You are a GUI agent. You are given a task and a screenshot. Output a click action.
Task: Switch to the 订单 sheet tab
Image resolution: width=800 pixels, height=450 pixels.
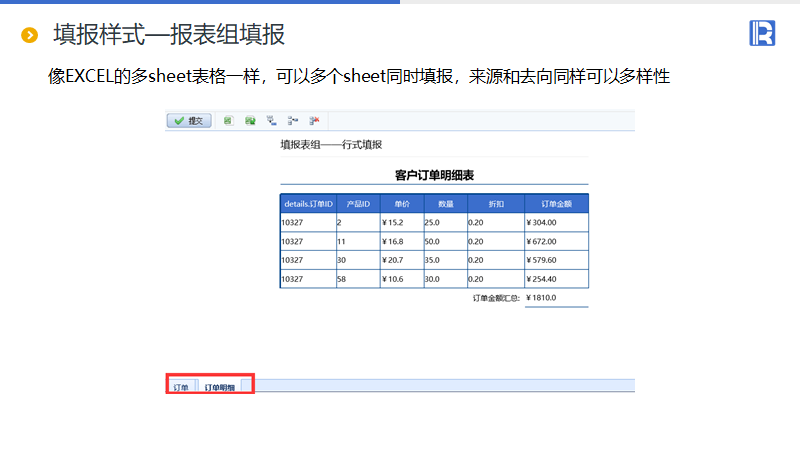181,387
